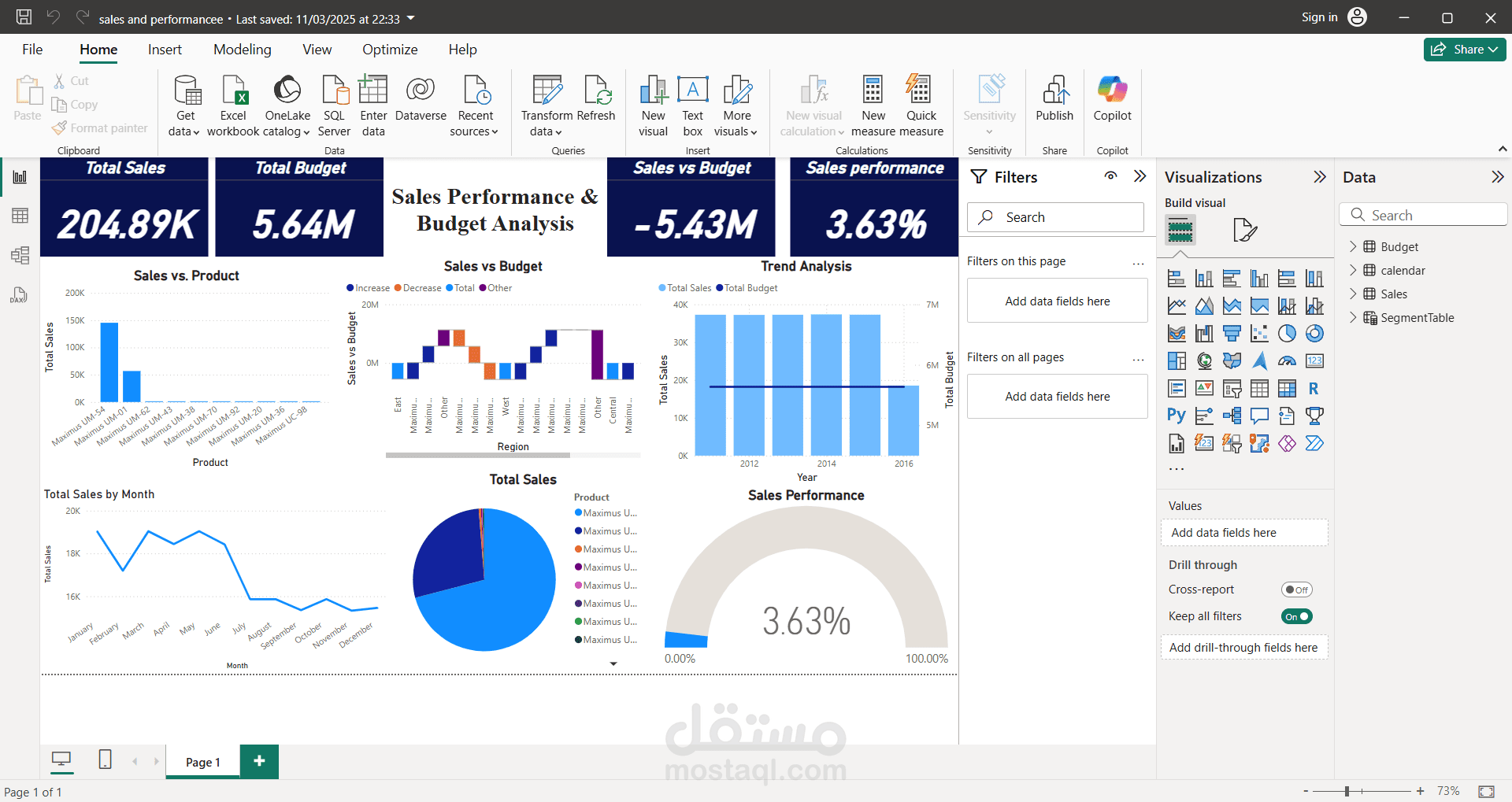Click the Enter data icon
The image size is (1512, 802).
373,91
